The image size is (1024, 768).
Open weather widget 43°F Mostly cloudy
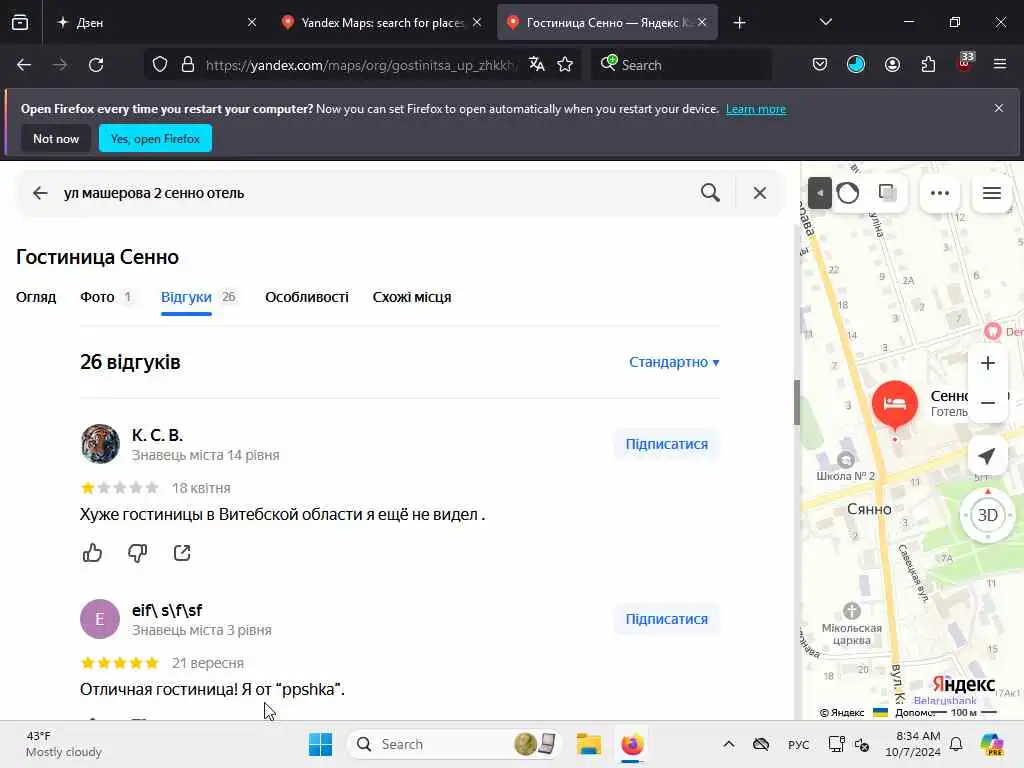(64, 744)
